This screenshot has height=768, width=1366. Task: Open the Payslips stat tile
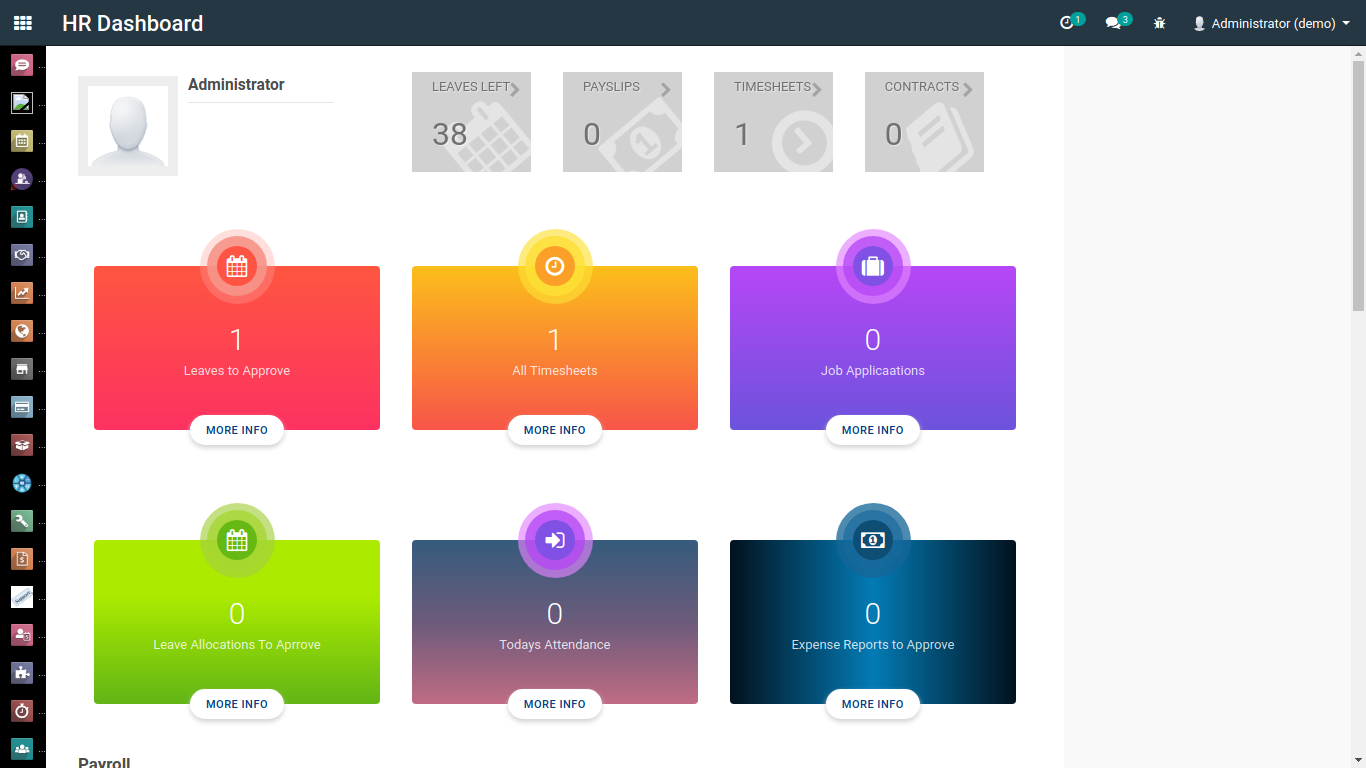click(622, 122)
